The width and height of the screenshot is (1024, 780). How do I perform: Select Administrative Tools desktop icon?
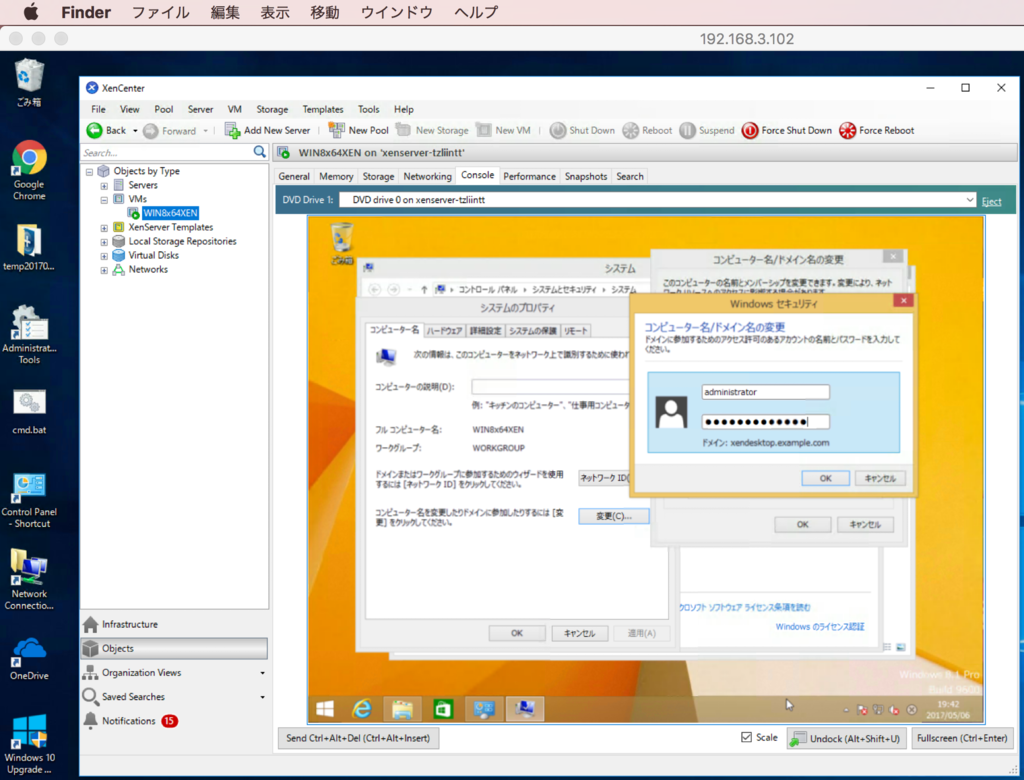click(29, 334)
